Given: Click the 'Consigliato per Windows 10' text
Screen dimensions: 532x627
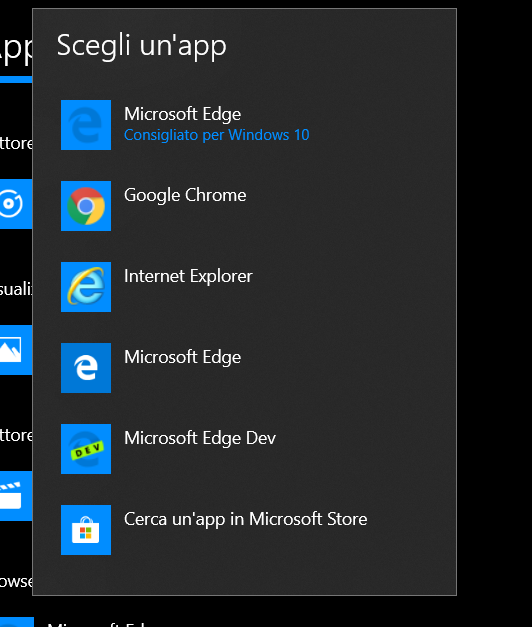Looking at the screenshot, I should tap(216, 135).
